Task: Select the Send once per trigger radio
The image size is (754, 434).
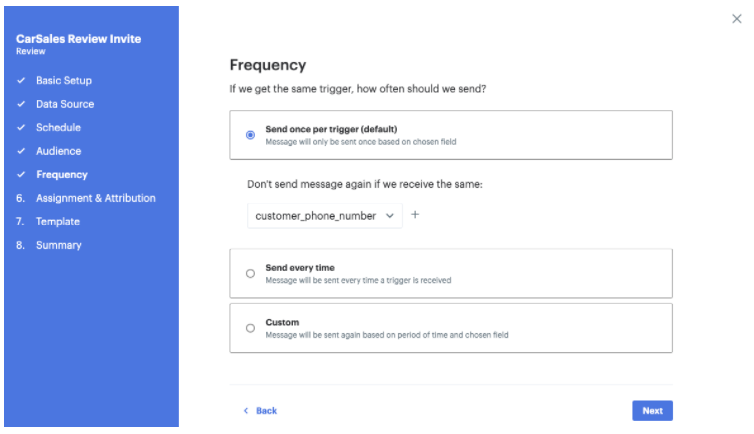Action: click(250, 135)
